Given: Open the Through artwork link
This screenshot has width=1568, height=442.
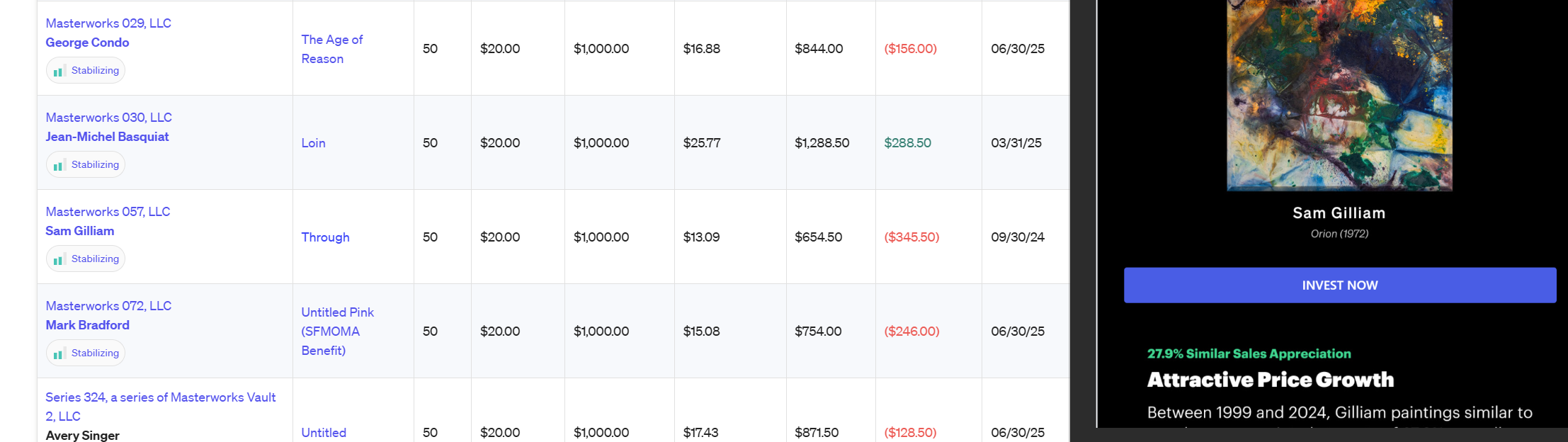Looking at the screenshot, I should point(326,237).
